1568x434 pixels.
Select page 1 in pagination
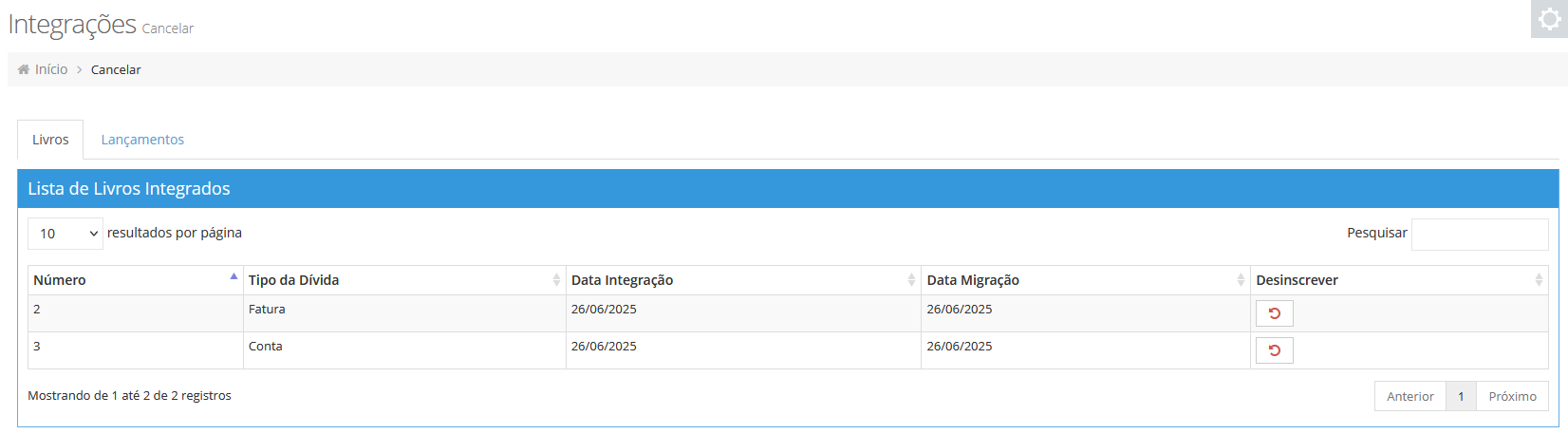(x=1461, y=396)
